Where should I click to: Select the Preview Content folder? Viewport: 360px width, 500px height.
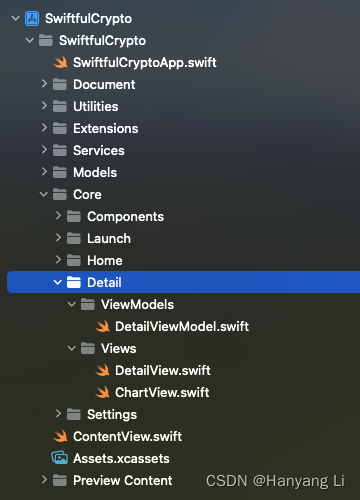pyautogui.click(x=123, y=480)
